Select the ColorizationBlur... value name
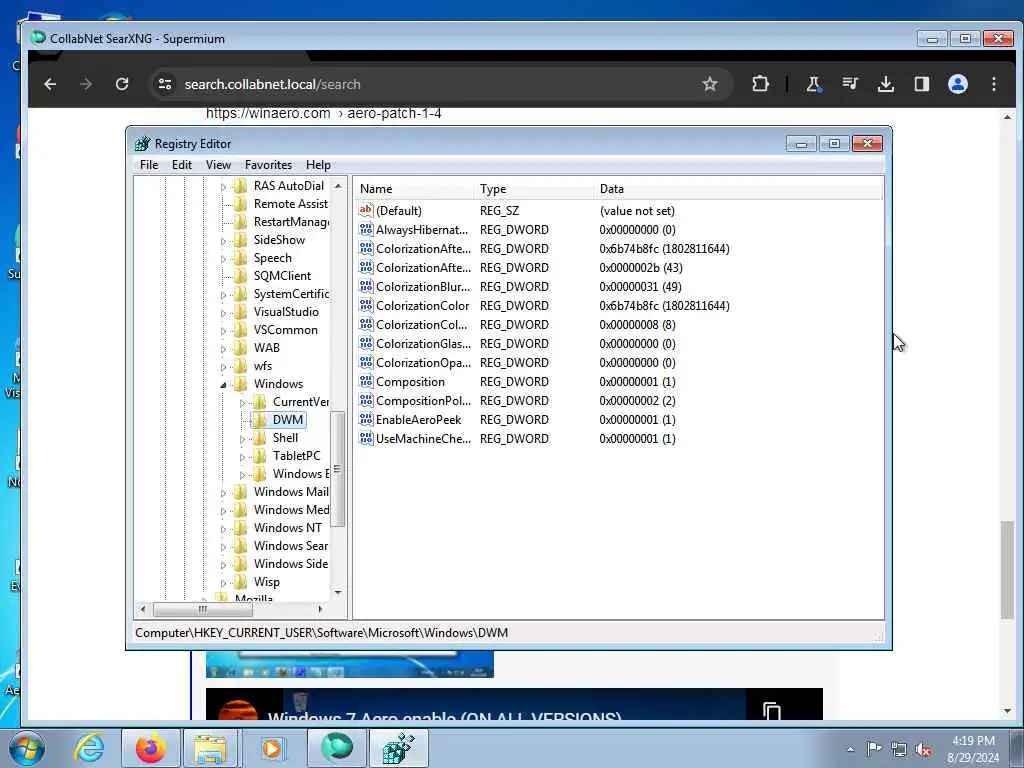The image size is (1024, 768). (x=423, y=287)
